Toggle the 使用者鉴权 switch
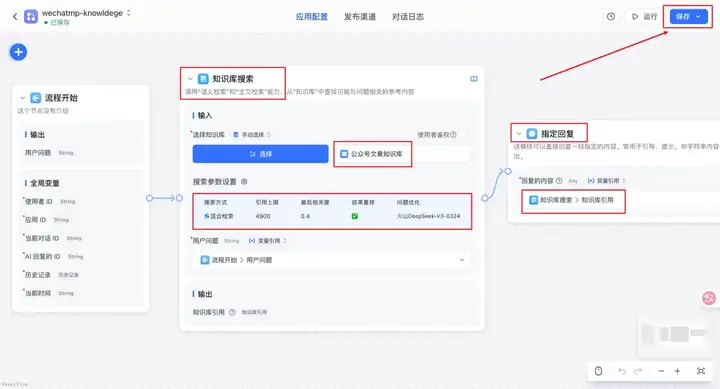Image resolution: width=720 pixels, height=389 pixels. tap(463, 135)
